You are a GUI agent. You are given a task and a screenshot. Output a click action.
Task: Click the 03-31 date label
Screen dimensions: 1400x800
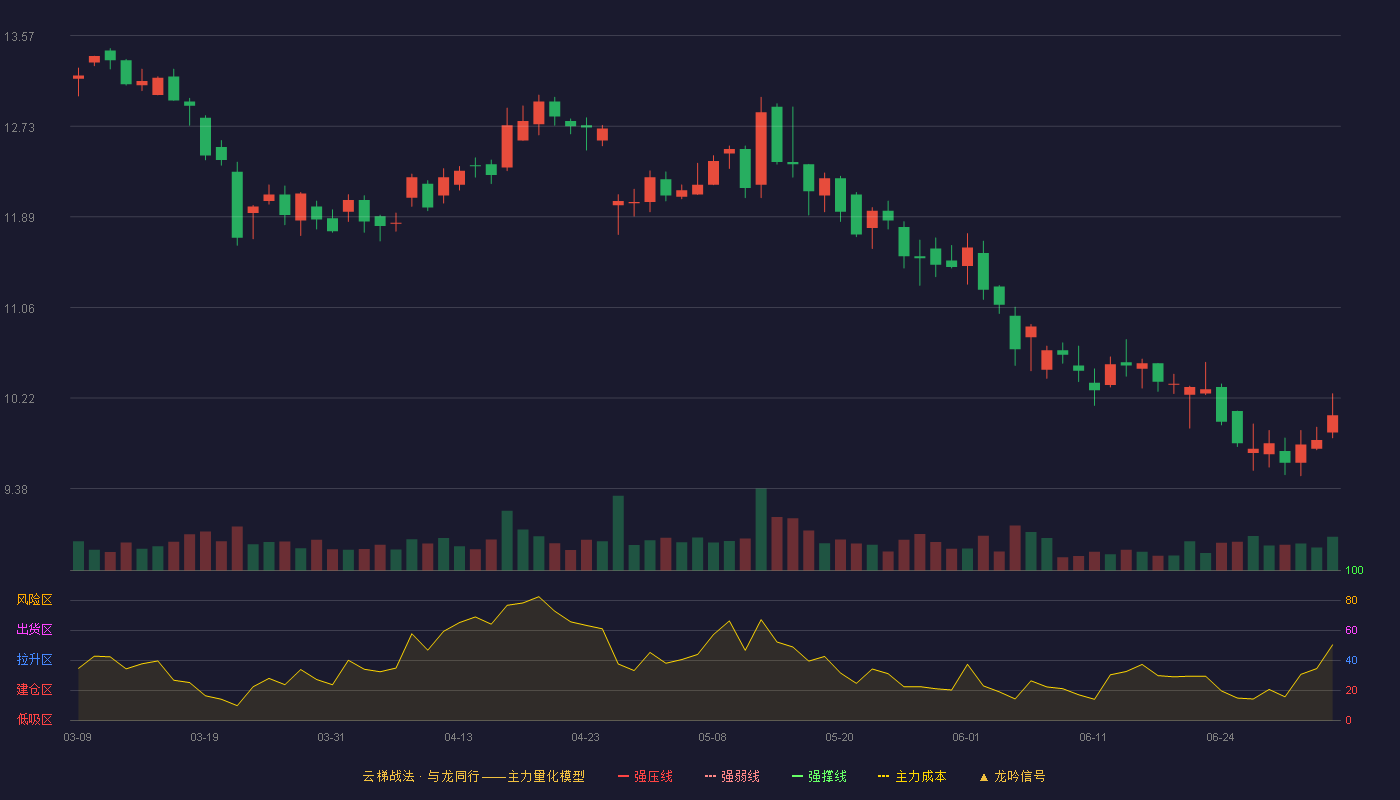pos(331,737)
